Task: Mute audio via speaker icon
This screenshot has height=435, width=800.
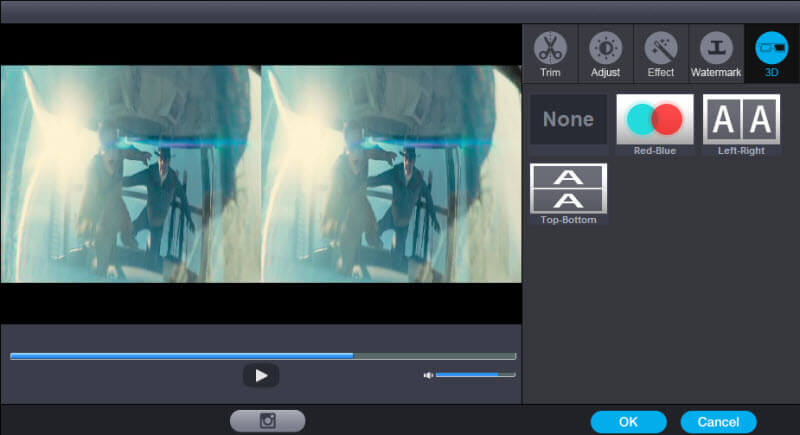Action: 428,375
